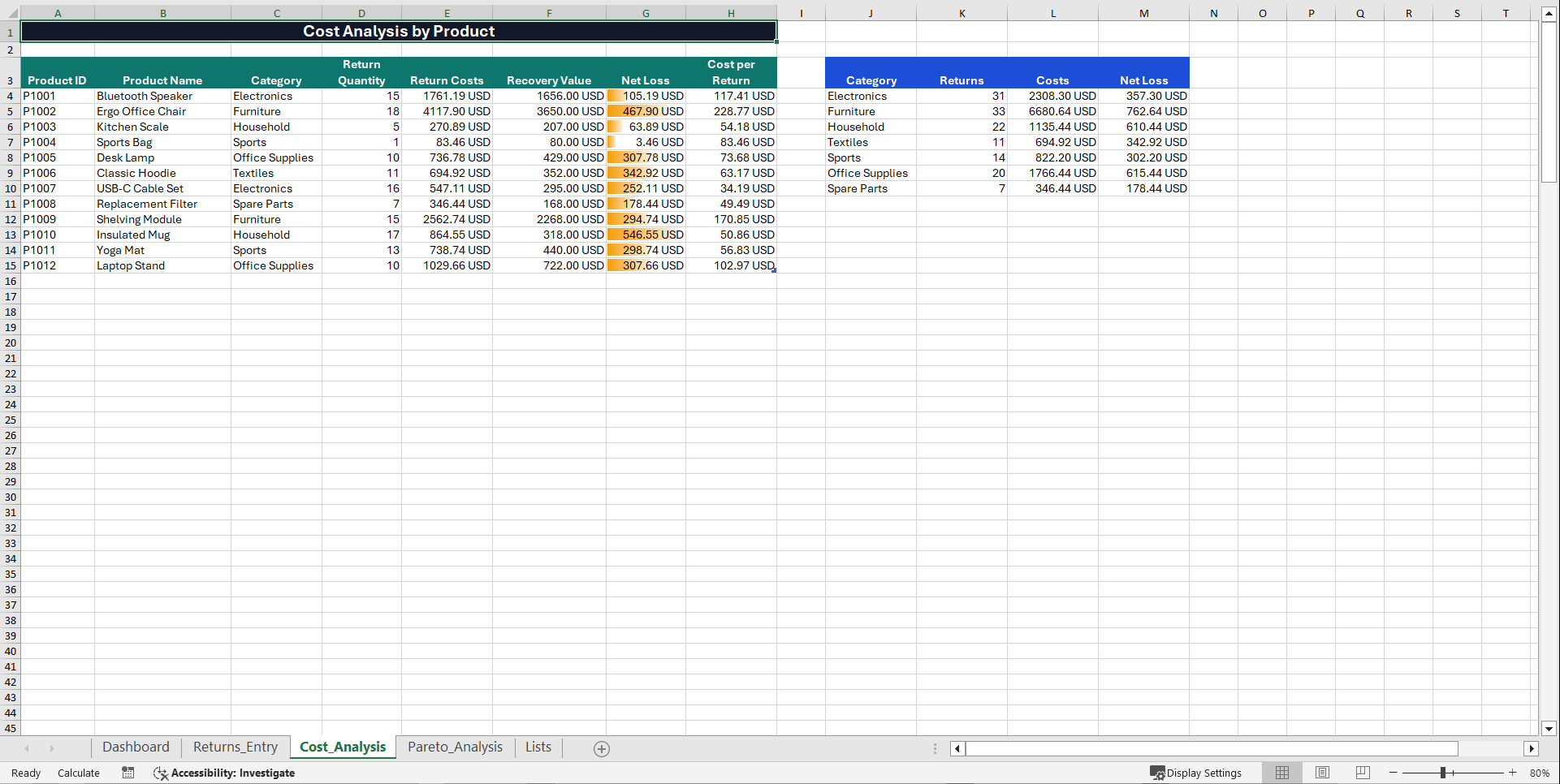This screenshot has width=1560, height=784.
Task: Click the macro recording icon in status bar
Action: click(128, 773)
